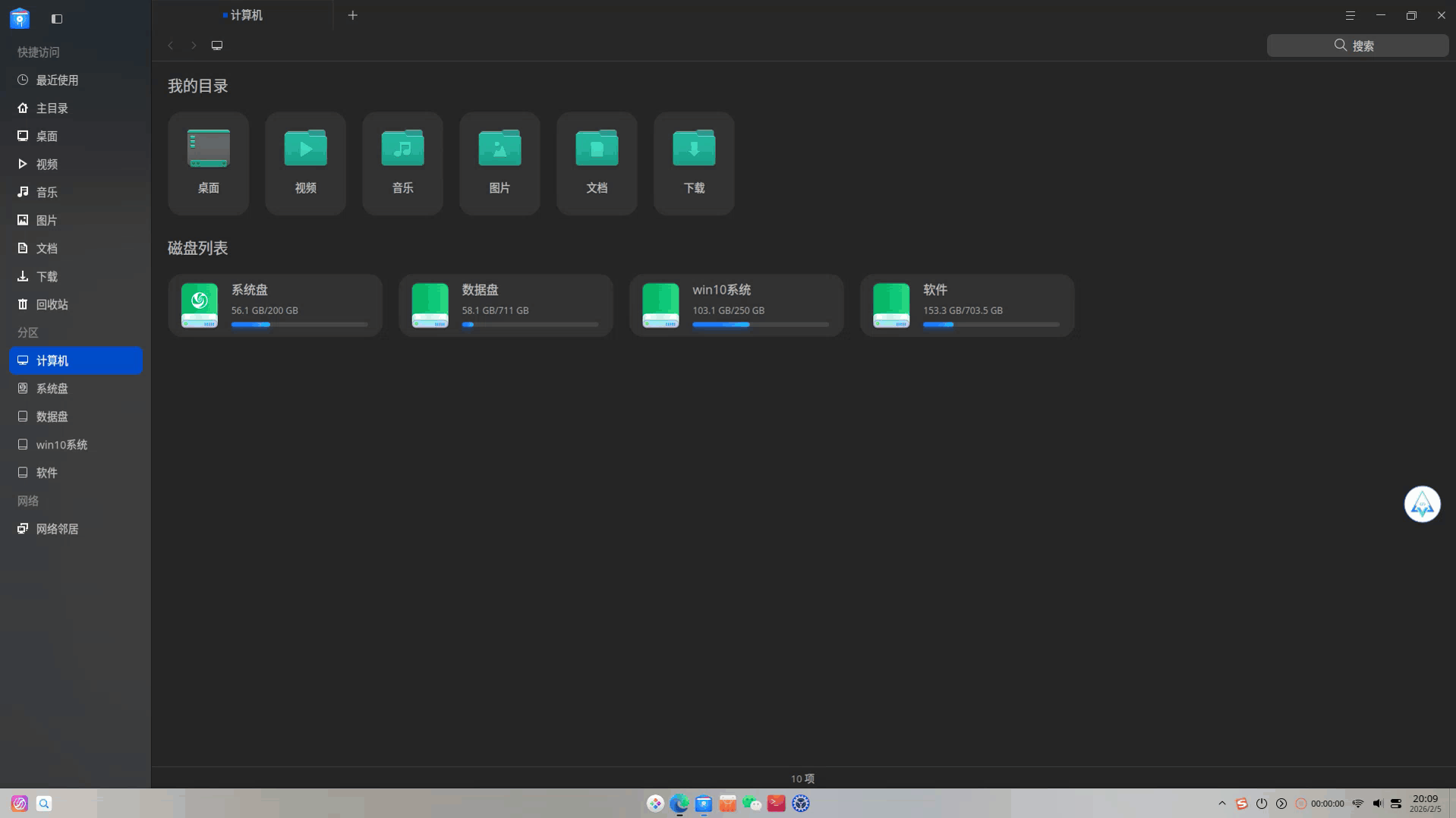Toggle the sidebar visibility button
This screenshot has width=1456, height=818.
[57, 18]
